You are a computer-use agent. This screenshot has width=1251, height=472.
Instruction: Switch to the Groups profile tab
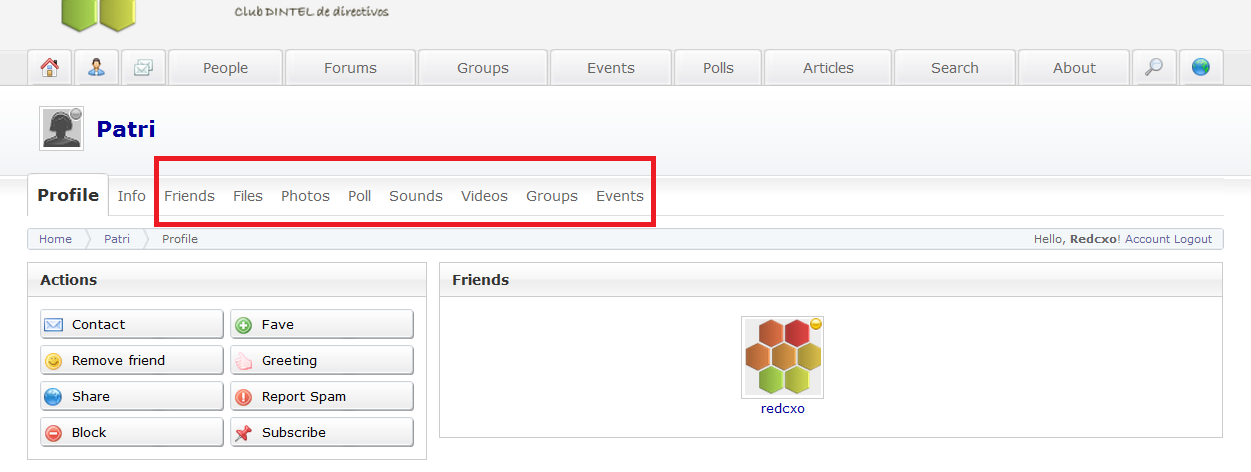tap(552, 196)
